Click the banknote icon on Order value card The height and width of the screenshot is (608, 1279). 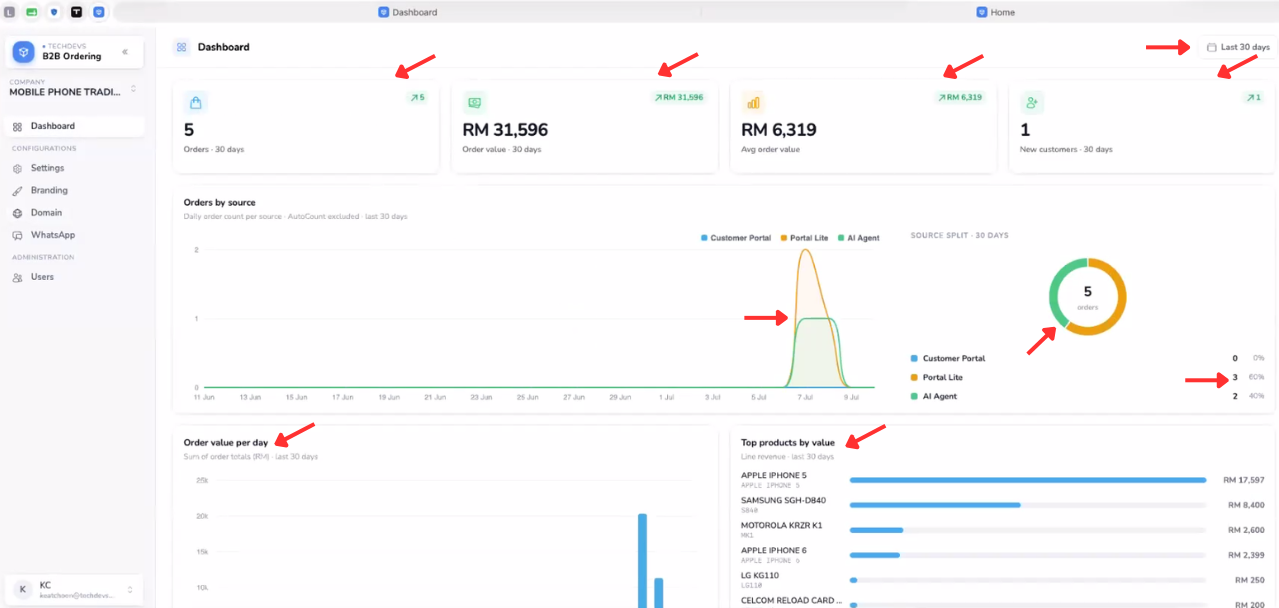(475, 102)
